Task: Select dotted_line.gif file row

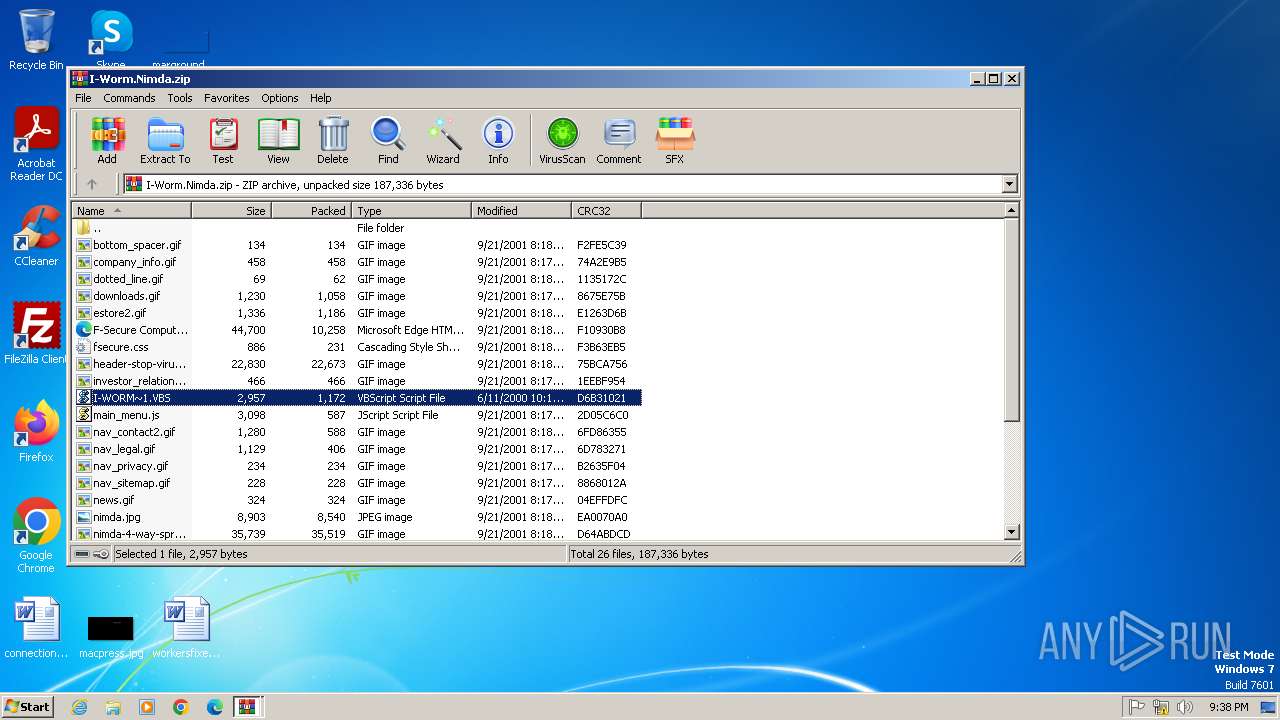Action: (356, 279)
